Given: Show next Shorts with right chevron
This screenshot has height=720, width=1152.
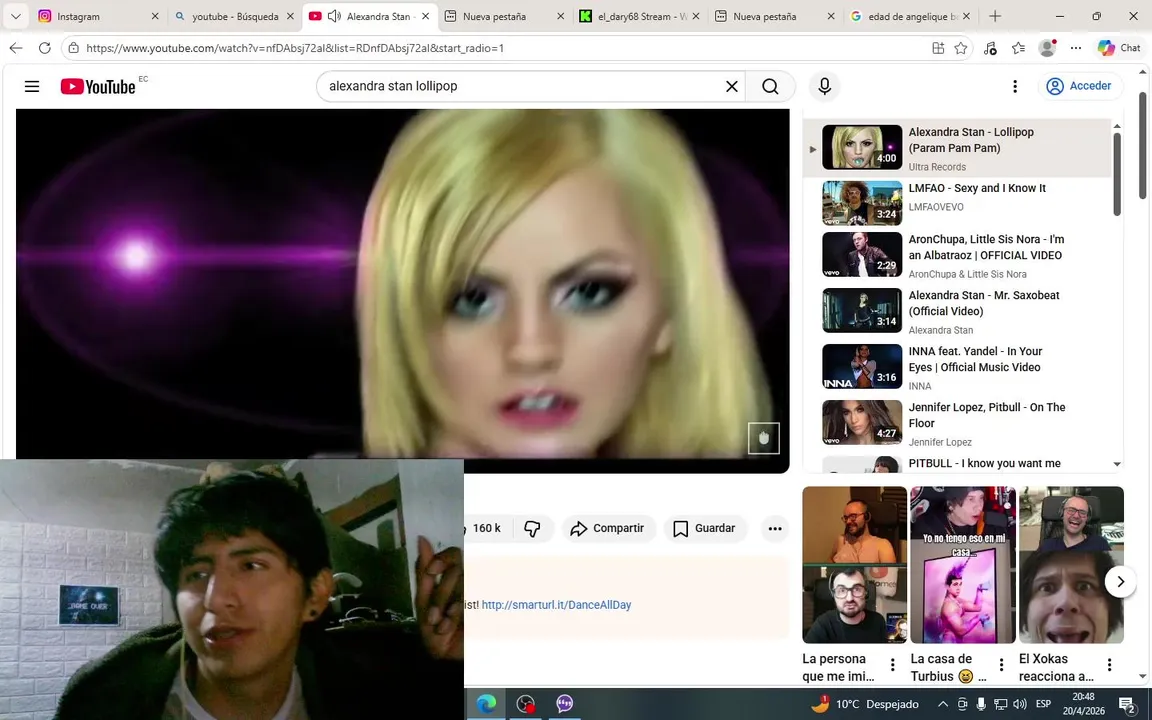Looking at the screenshot, I should coord(1120,582).
